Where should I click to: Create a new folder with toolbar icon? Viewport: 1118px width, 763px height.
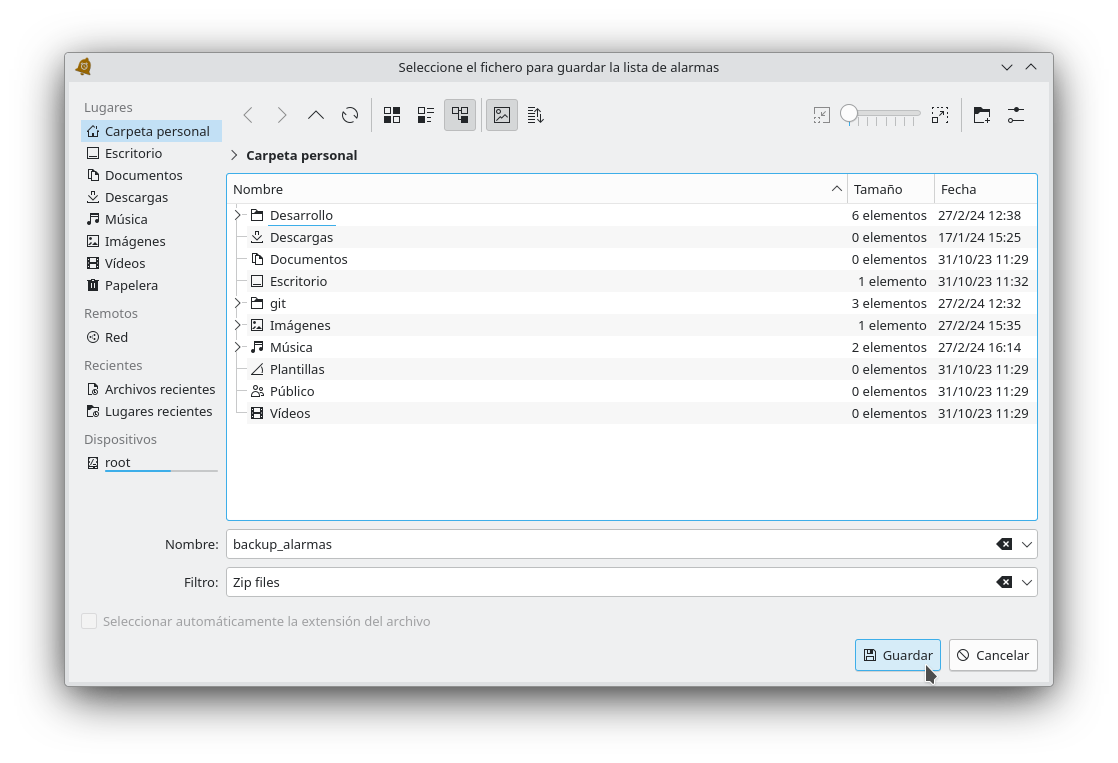click(981, 115)
